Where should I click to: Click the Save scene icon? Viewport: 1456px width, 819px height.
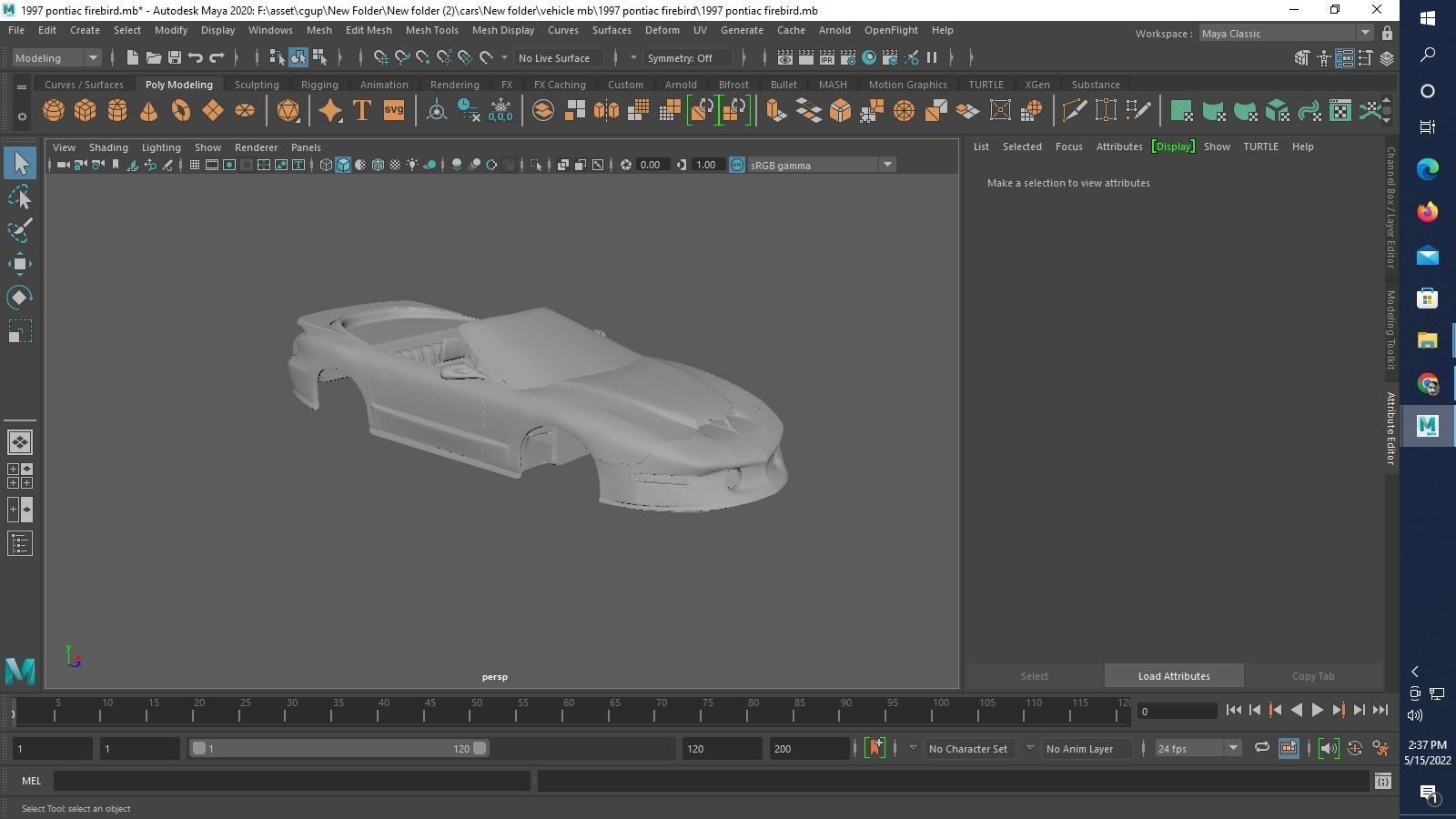(175, 57)
